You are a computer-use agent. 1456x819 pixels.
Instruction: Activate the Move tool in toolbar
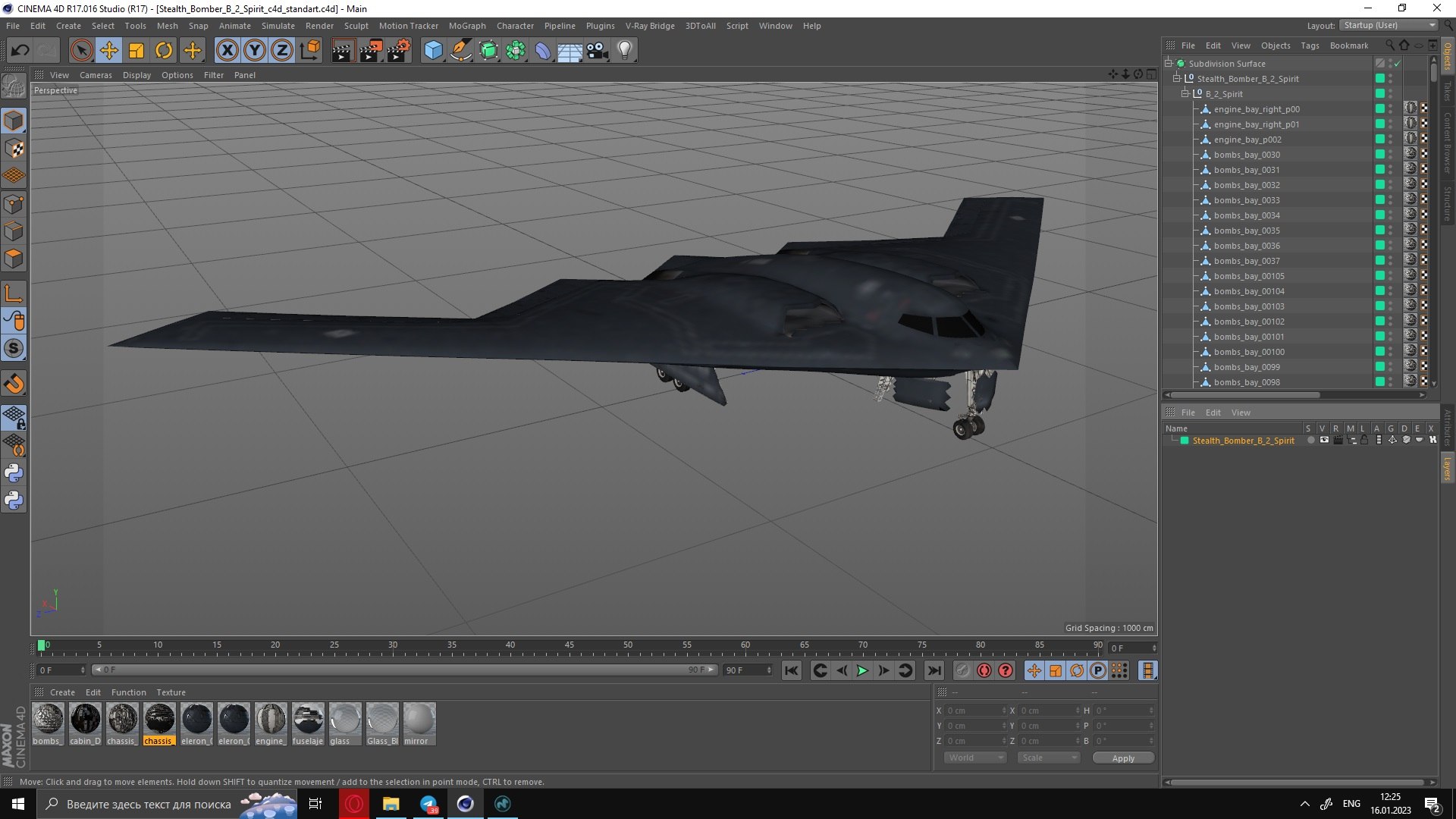108,51
